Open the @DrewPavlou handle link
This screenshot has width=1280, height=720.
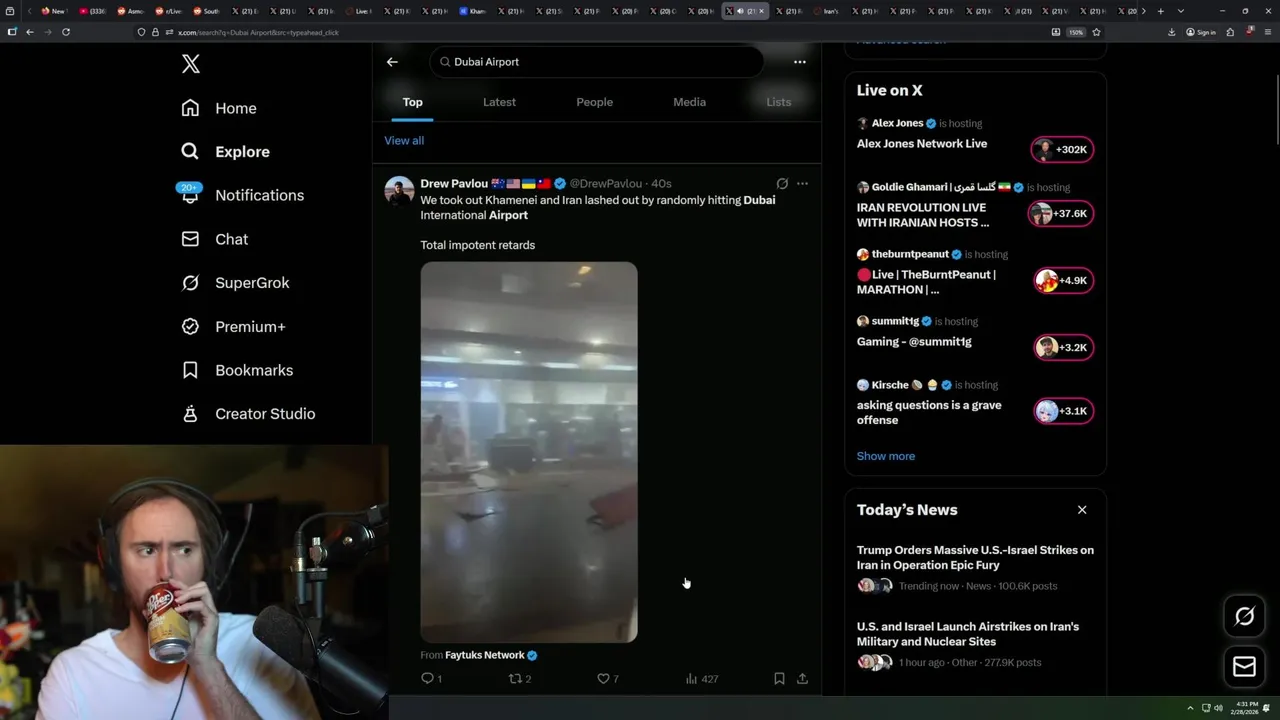[606, 184]
